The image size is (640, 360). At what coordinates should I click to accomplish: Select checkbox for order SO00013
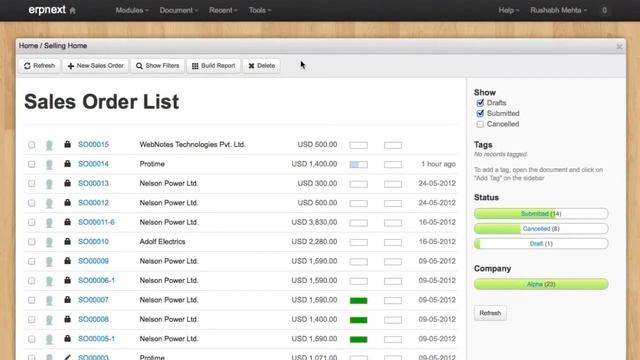pyautogui.click(x=31, y=184)
